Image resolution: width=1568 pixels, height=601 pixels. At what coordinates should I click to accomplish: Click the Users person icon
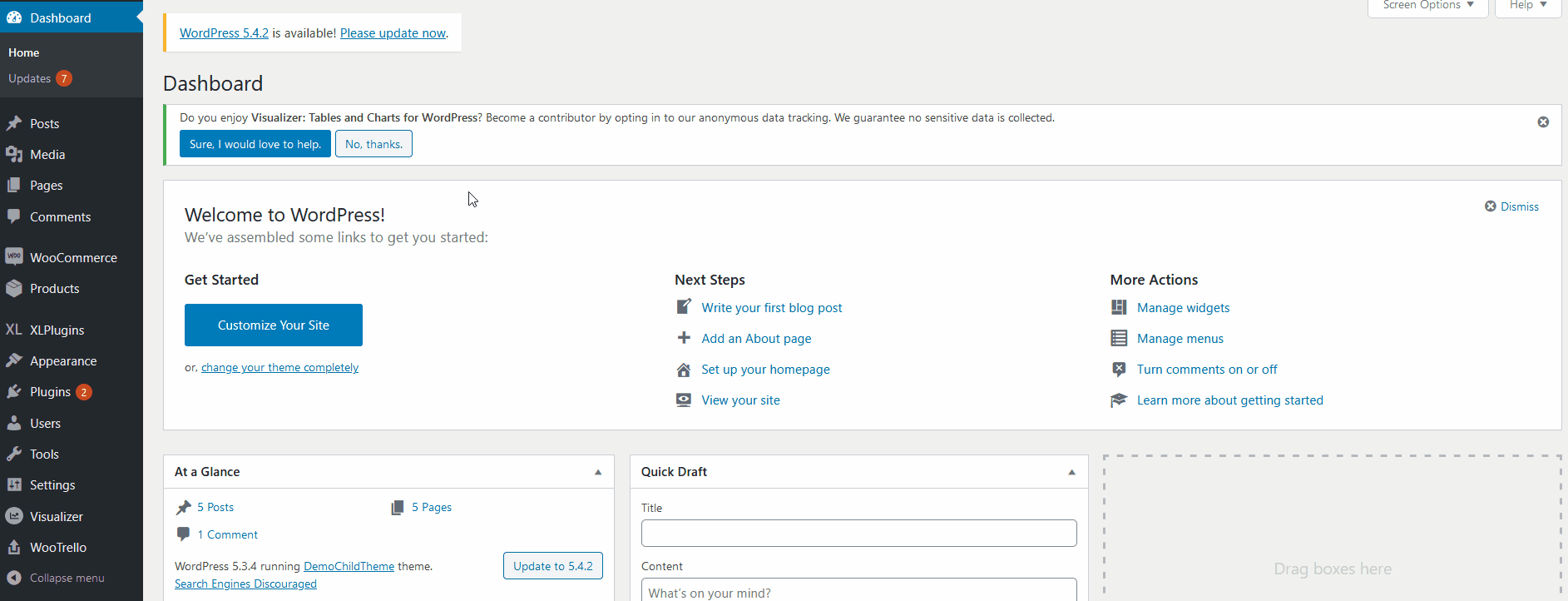(x=14, y=423)
